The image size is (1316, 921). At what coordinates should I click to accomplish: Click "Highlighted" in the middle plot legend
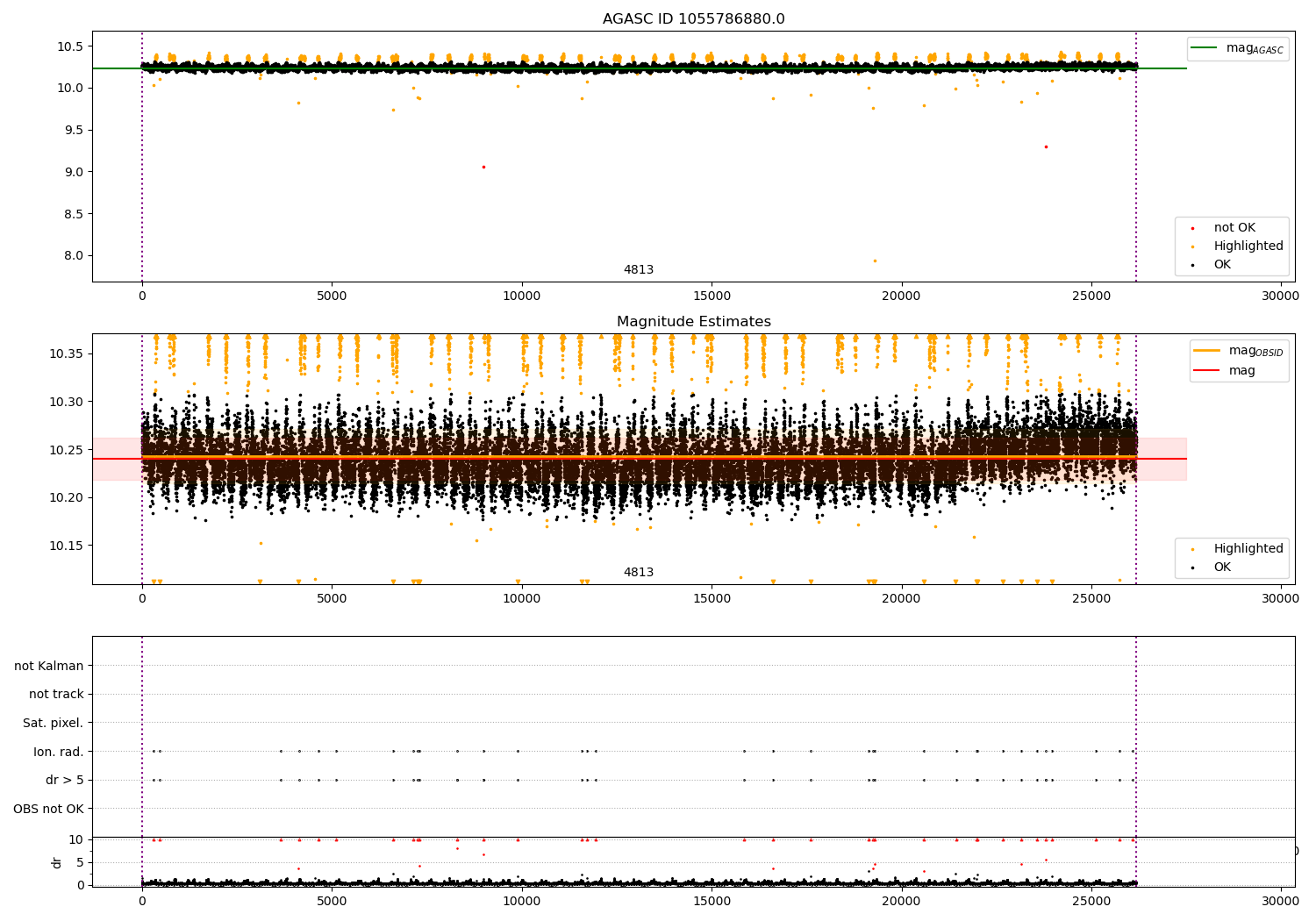point(1236,549)
